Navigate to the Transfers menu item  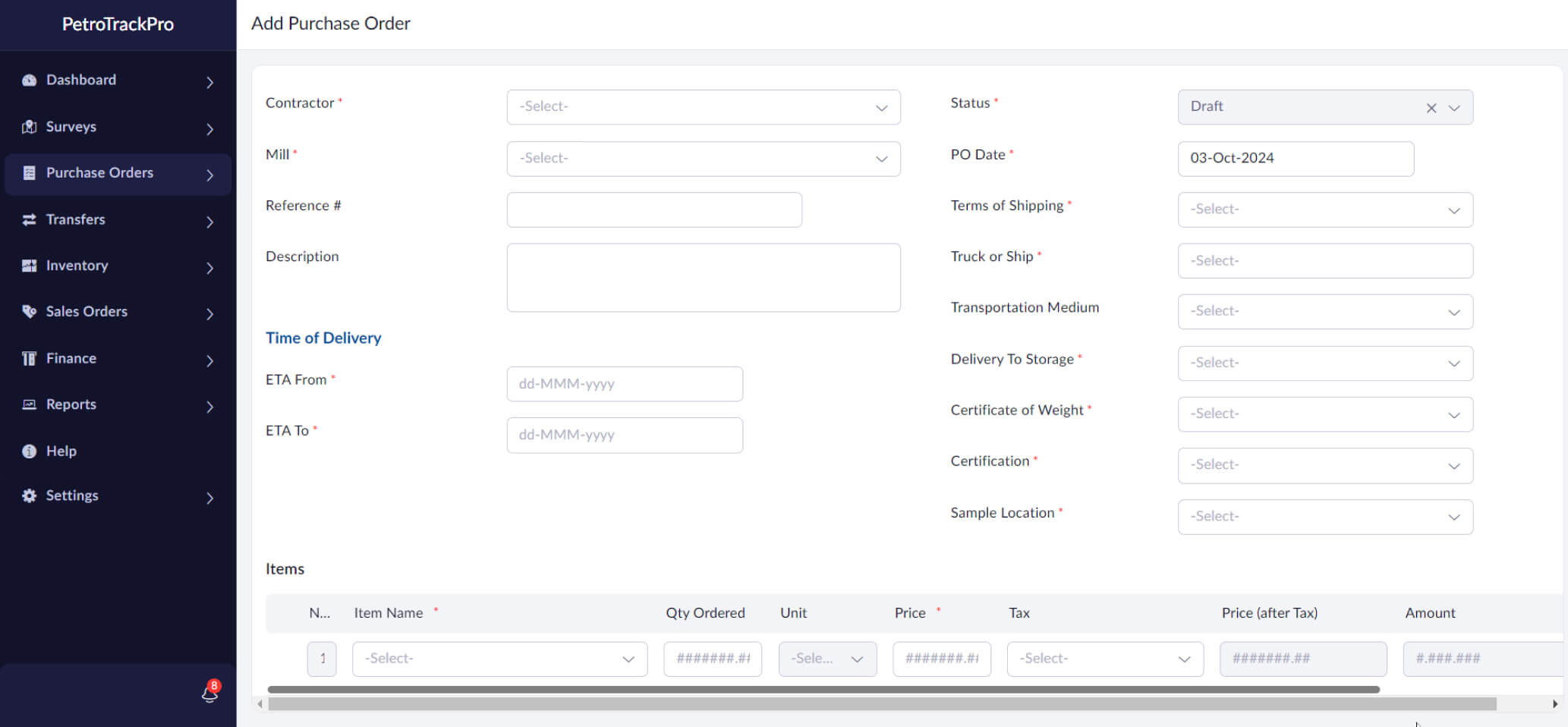tap(75, 220)
